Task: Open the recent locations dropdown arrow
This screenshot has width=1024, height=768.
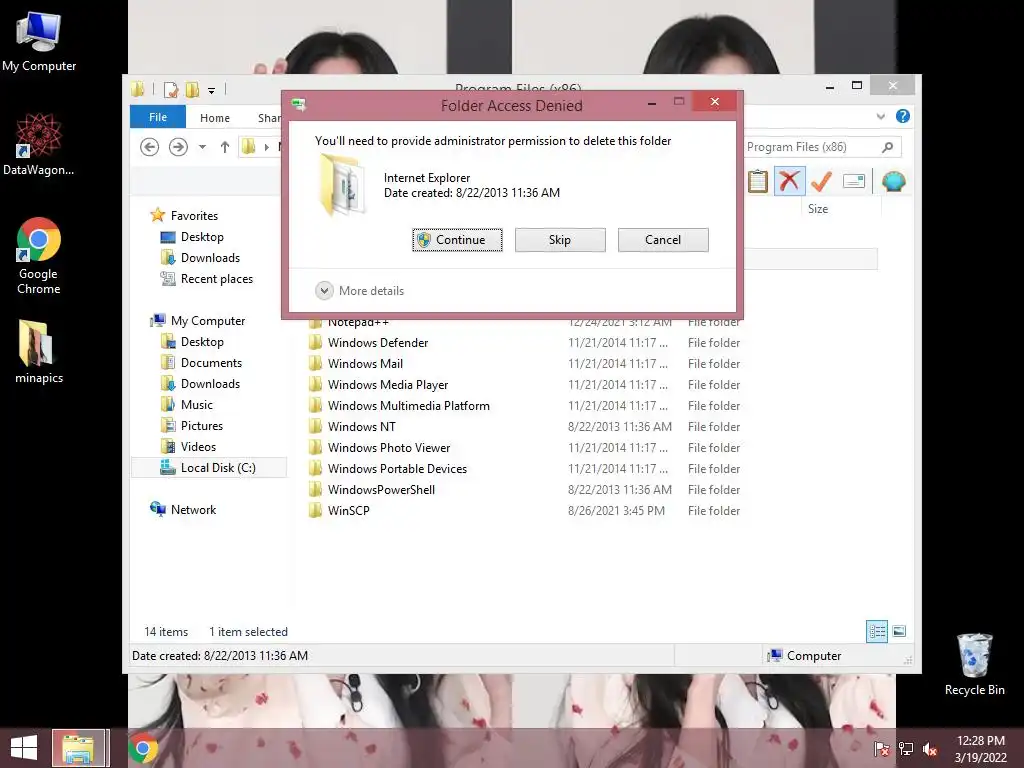Action: click(x=202, y=147)
